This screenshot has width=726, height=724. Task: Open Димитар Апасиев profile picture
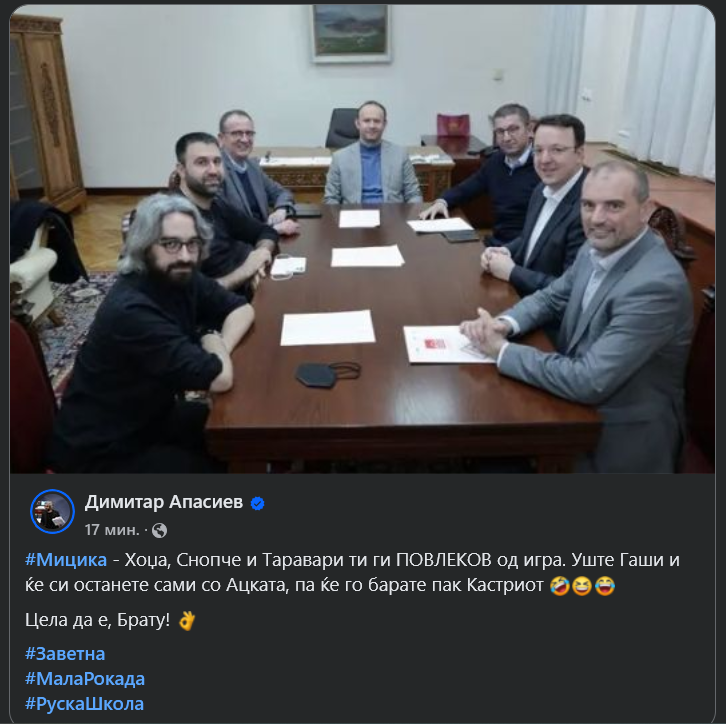click(x=52, y=511)
